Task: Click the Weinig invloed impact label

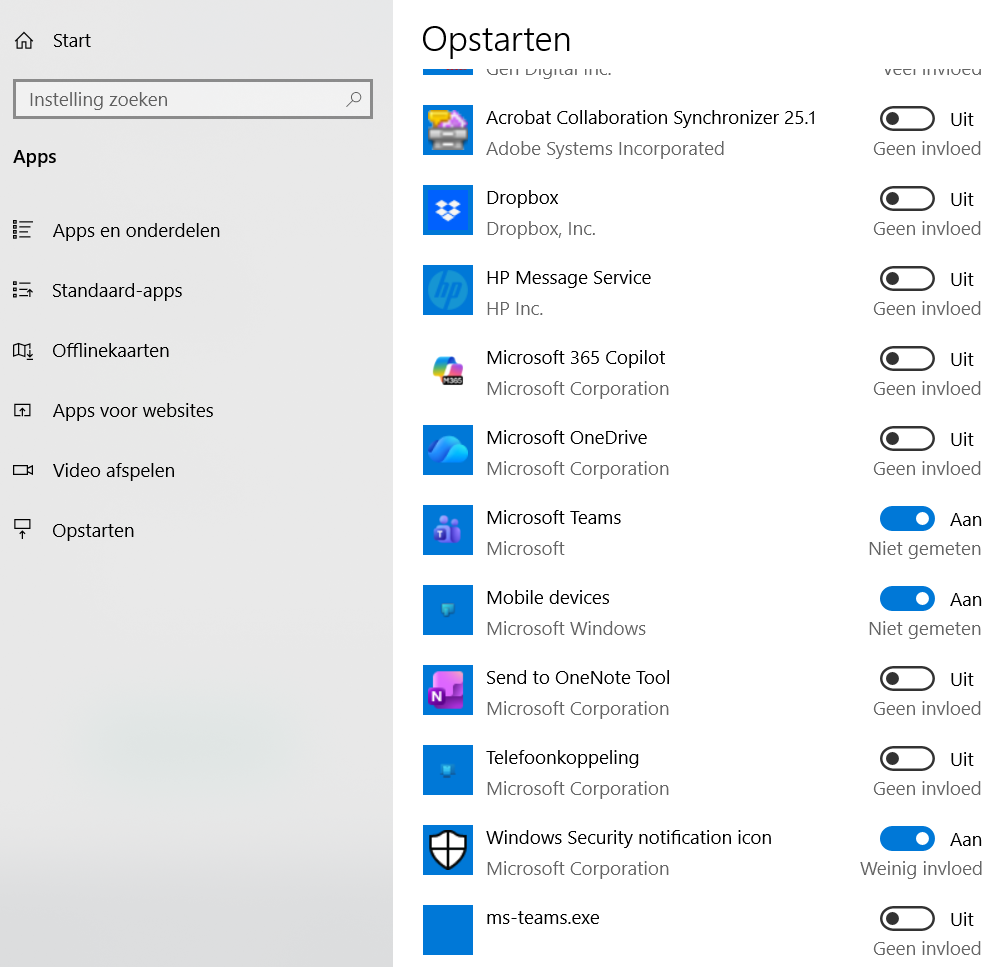Action: point(921,869)
